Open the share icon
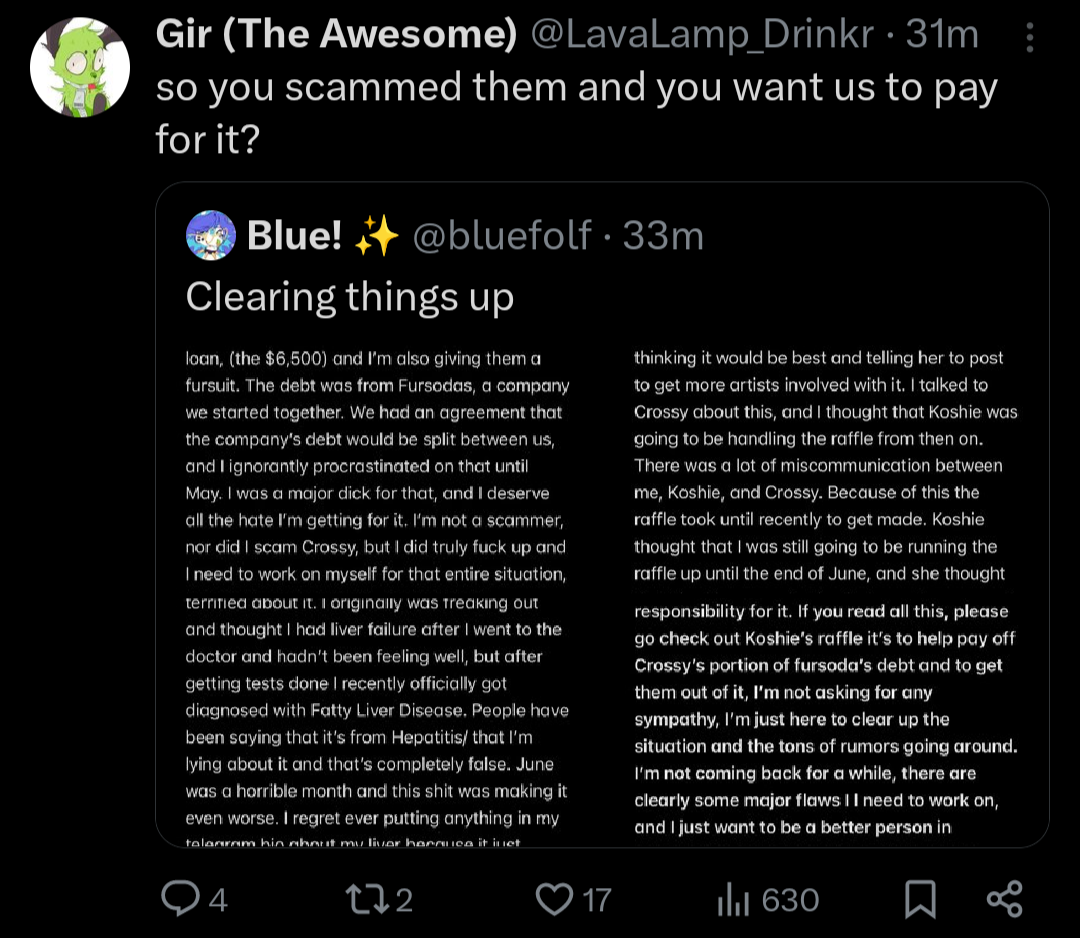This screenshot has height=938, width=1080. tap(1005, 899)
